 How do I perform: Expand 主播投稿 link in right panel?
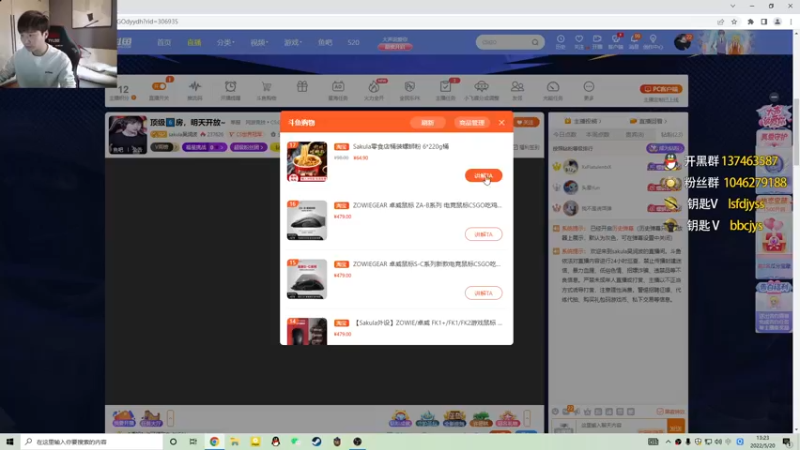tap(582, 121)
